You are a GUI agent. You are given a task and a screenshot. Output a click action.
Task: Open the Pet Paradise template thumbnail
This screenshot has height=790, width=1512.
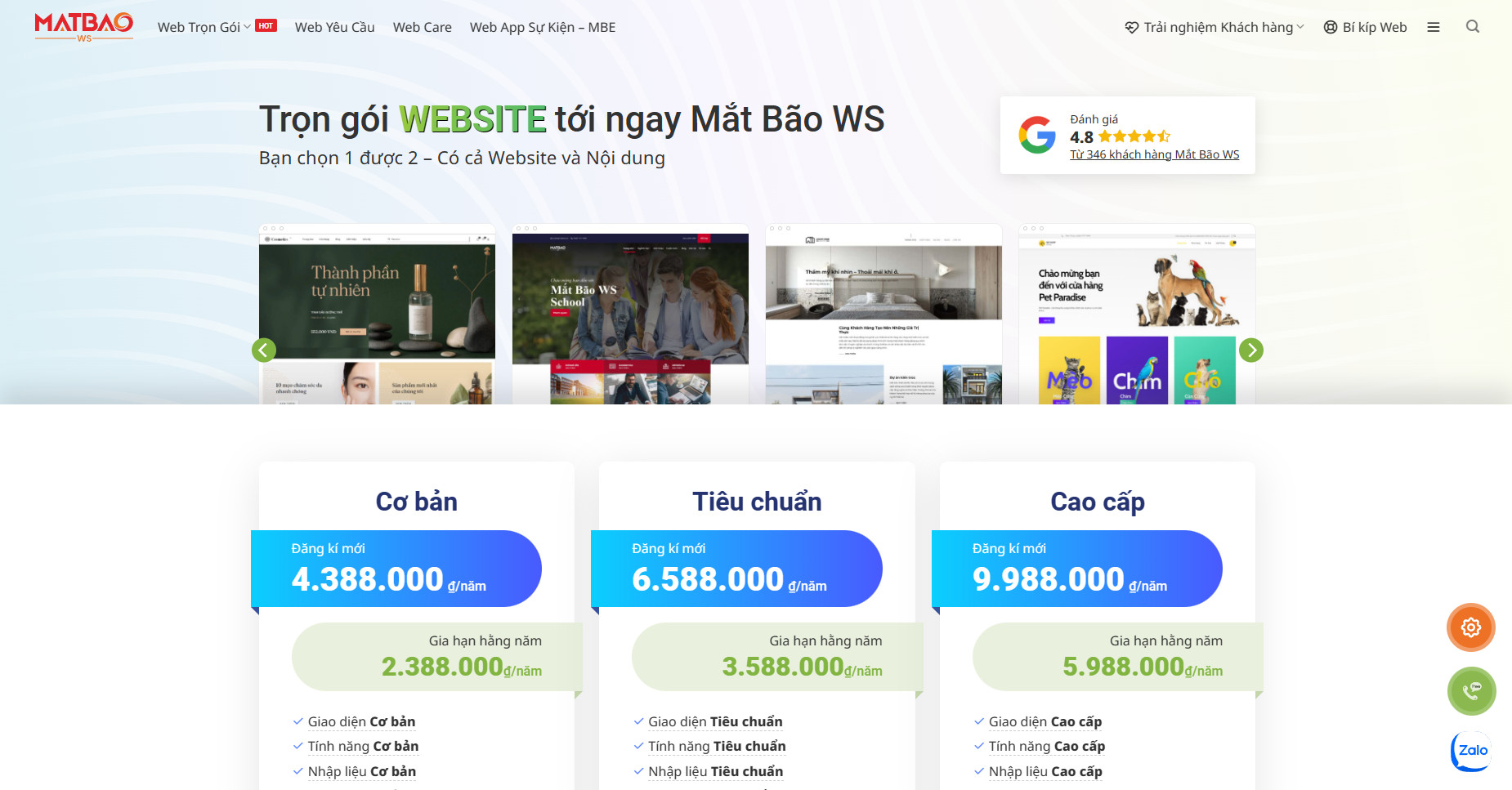(x=1137, y=315)
